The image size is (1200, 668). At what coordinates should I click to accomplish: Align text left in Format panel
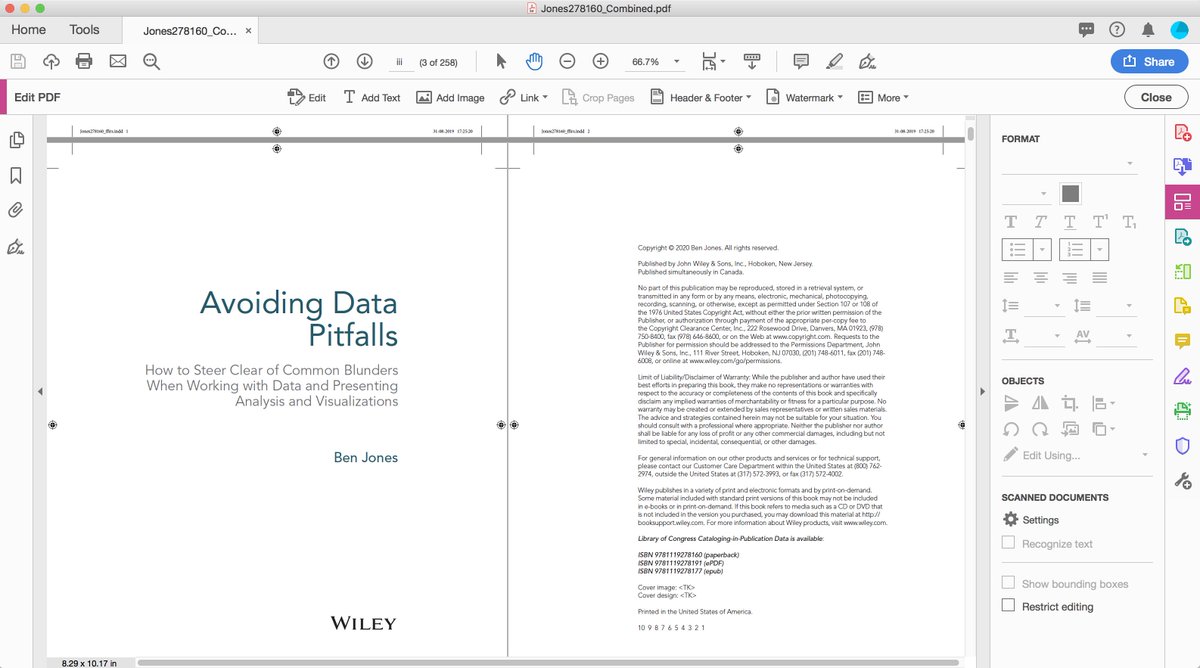point(1011,277)
